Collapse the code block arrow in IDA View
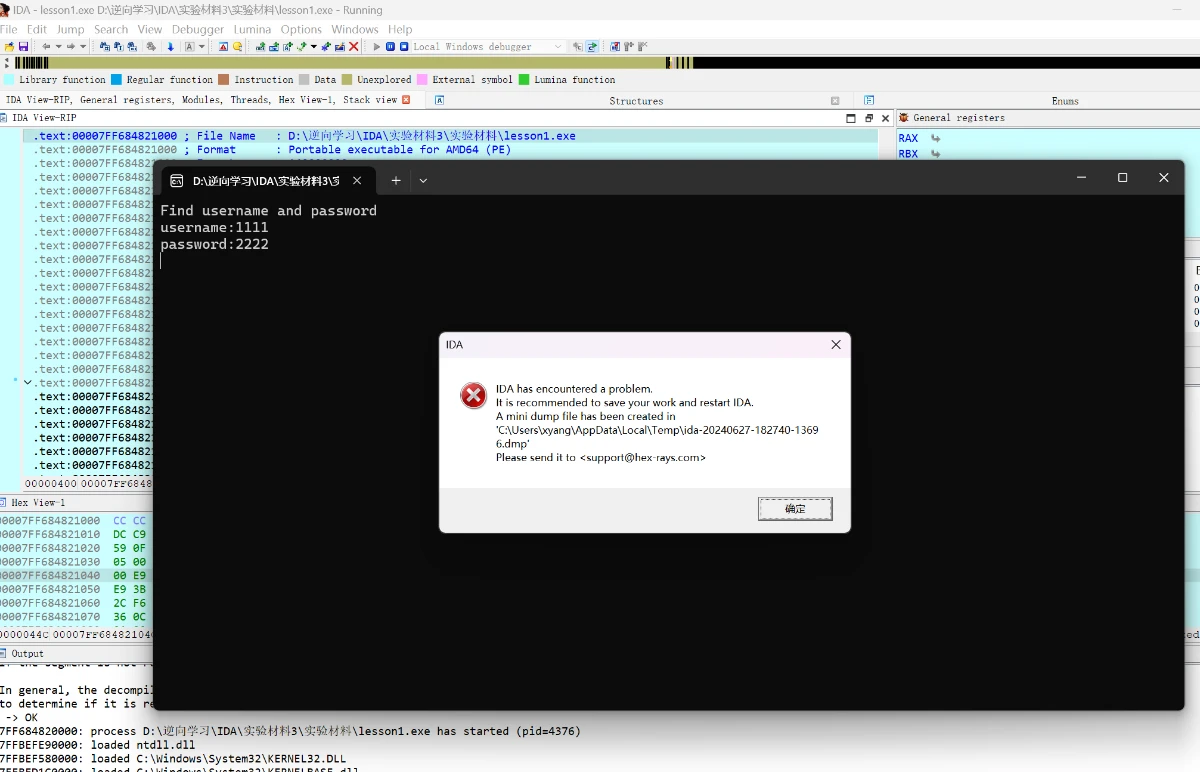 point(28,383)
